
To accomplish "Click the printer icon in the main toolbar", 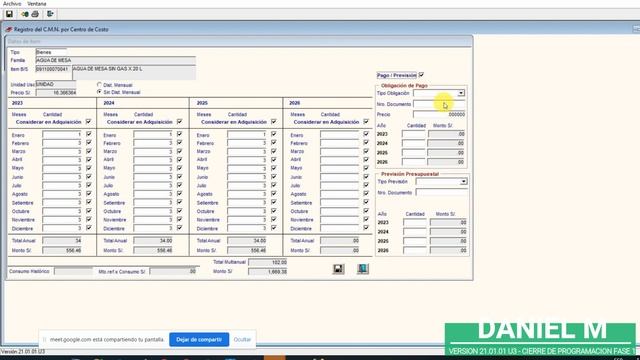I will click(x=35, y=14).
